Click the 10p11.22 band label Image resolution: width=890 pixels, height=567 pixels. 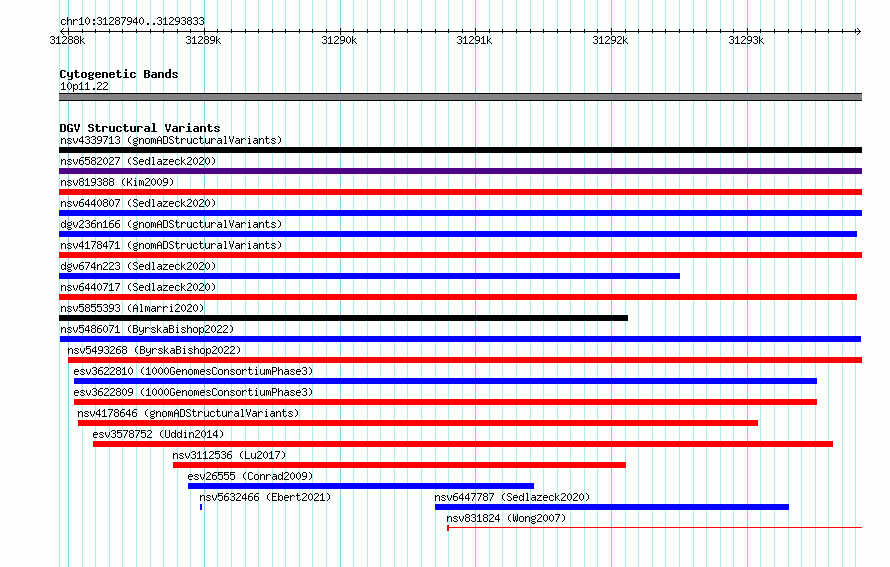point(84,86)
